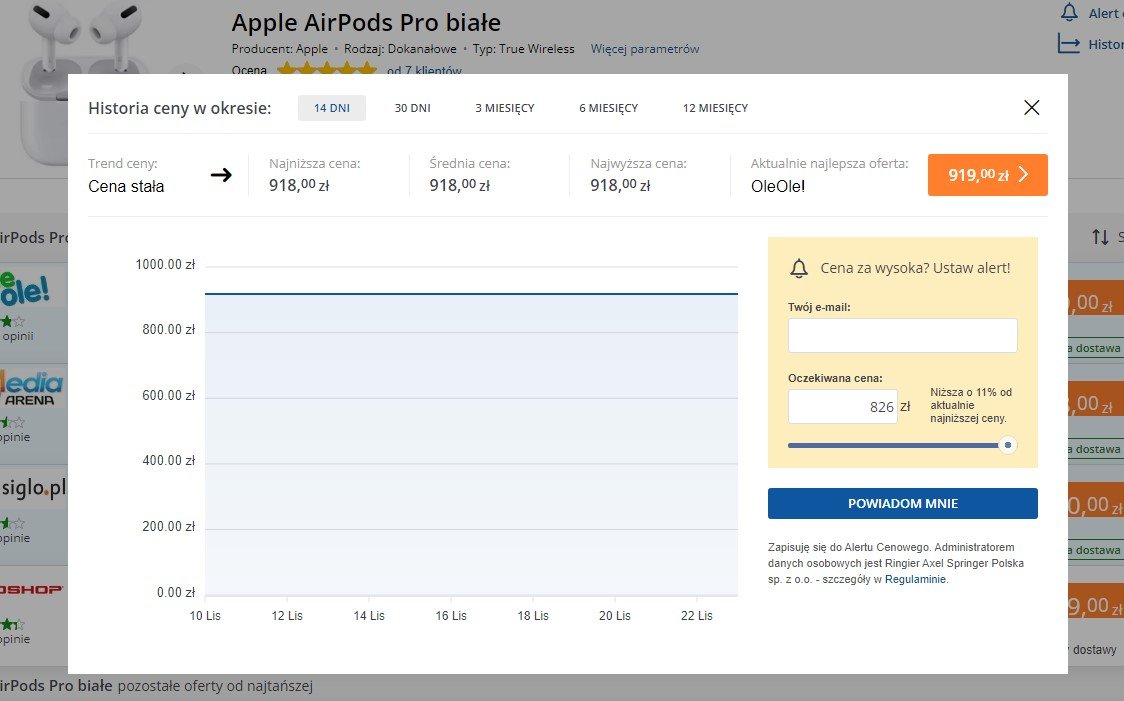Click the Alert bell icon on the background page
Image resolution: width=1124 pixels, height=701 pixels.
coord(1069,12)
